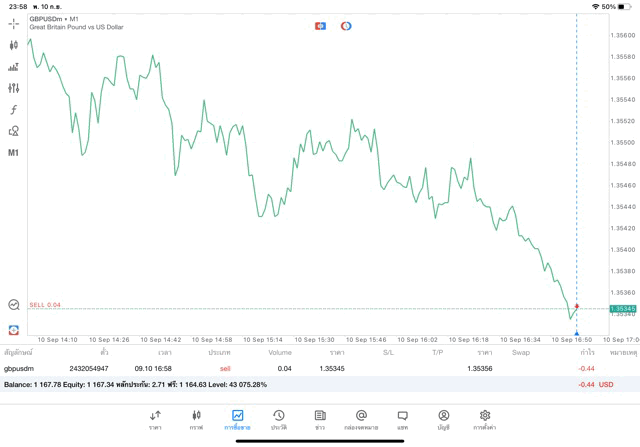Screen dimensions: 640x447
Task: Open News (ข่าว) tab
Action: tap(319, 419)
